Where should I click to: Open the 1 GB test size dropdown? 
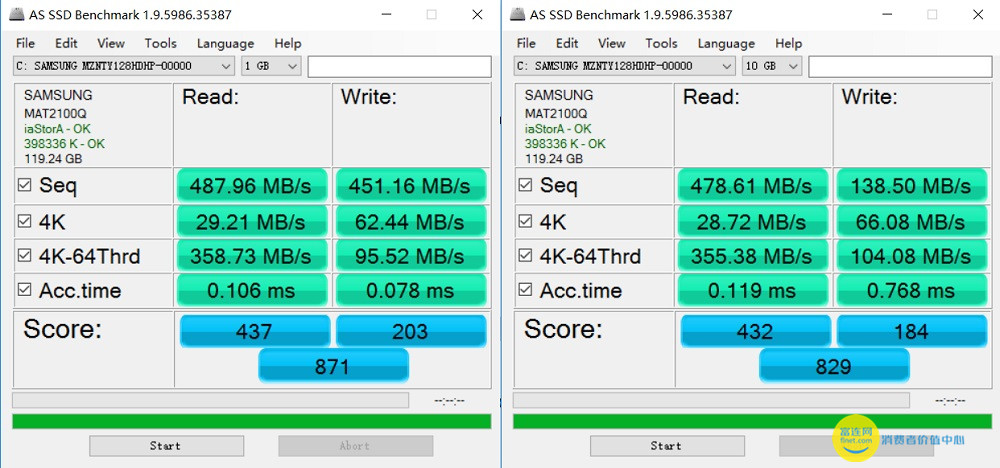[x=271, y=66]
